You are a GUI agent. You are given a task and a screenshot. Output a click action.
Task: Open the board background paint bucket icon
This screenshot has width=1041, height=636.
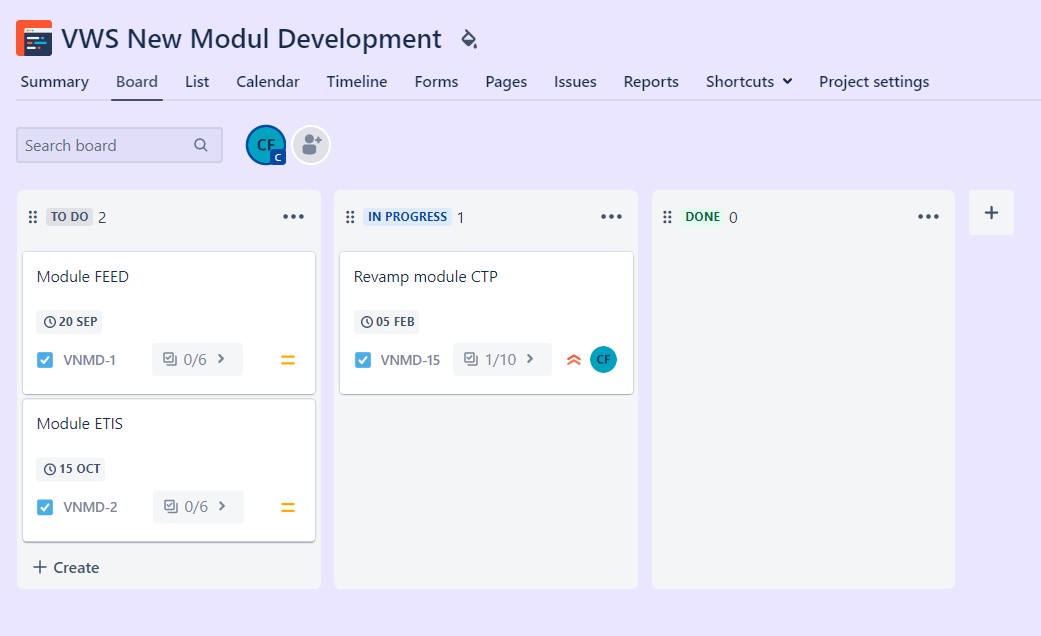click(469, 39)
